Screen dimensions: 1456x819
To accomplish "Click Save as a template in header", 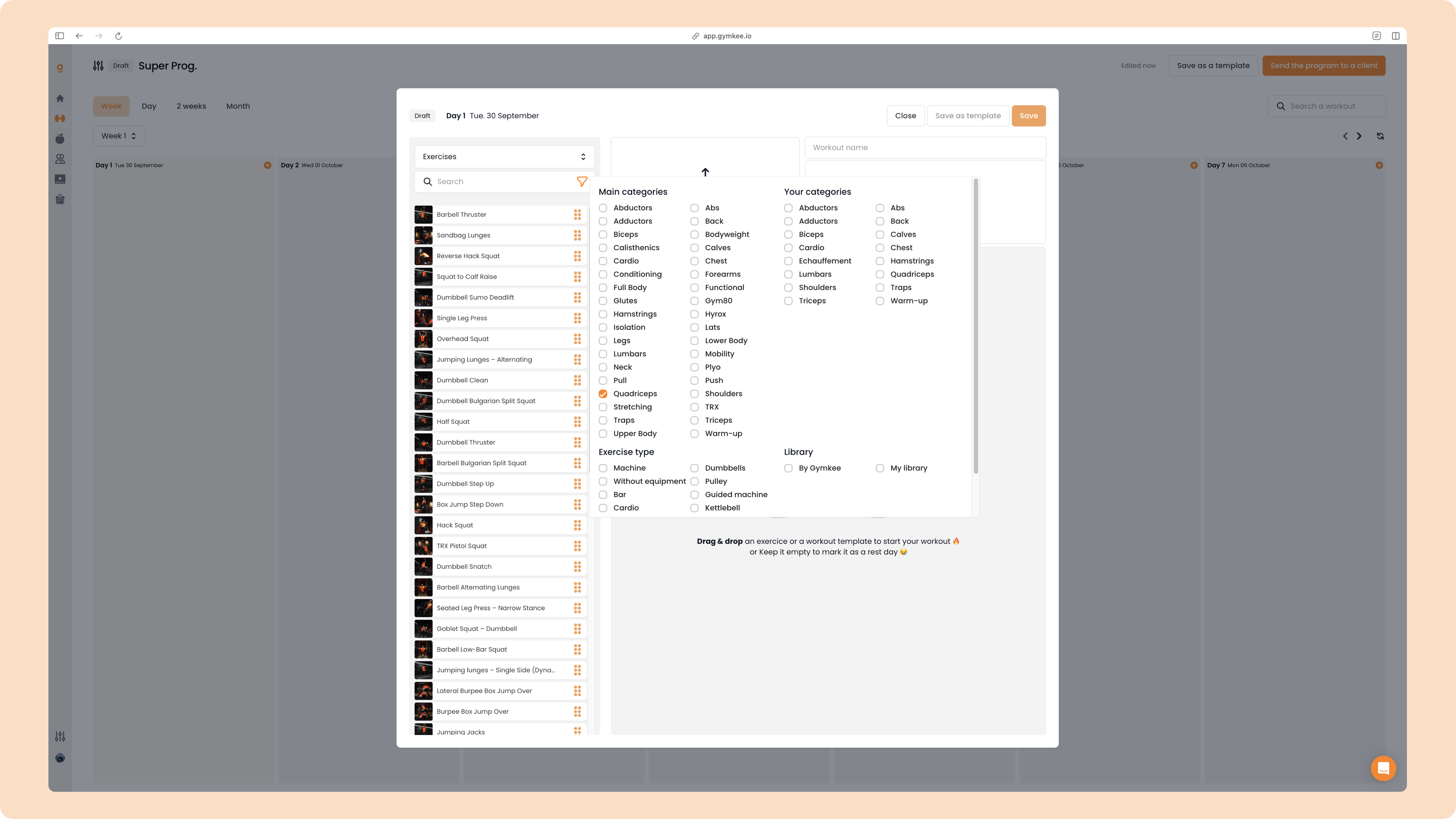I will point(1213,66).
